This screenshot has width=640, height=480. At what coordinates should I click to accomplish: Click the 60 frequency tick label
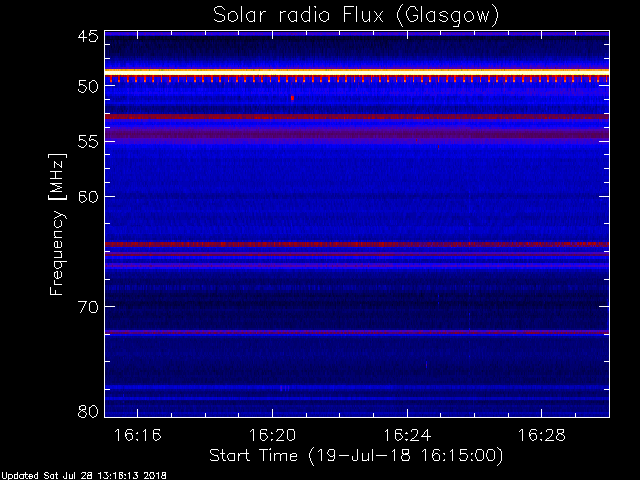point(88,197)
